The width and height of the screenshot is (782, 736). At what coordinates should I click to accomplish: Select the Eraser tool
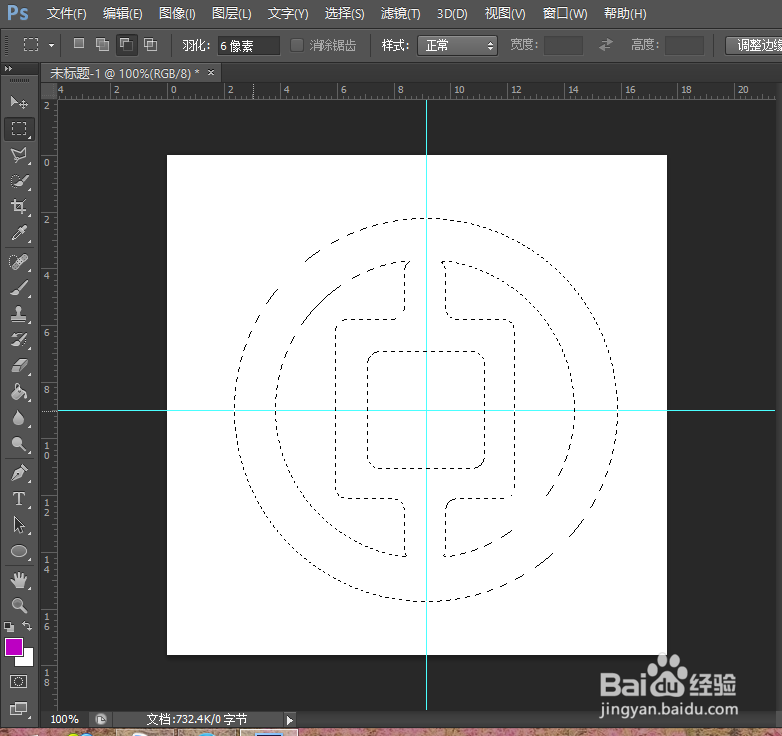click(19, 366)
